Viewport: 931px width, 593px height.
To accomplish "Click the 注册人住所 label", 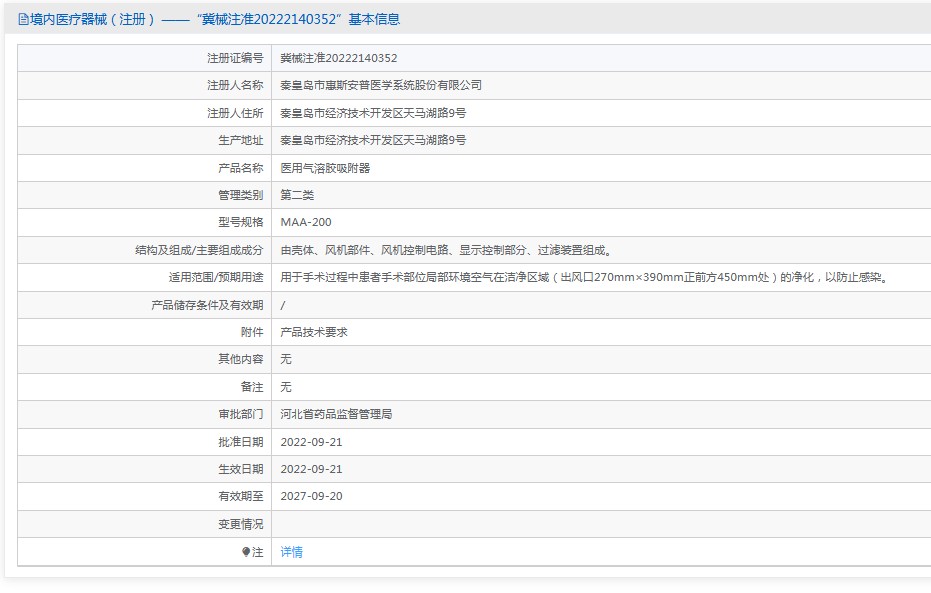I will (235, 113).
